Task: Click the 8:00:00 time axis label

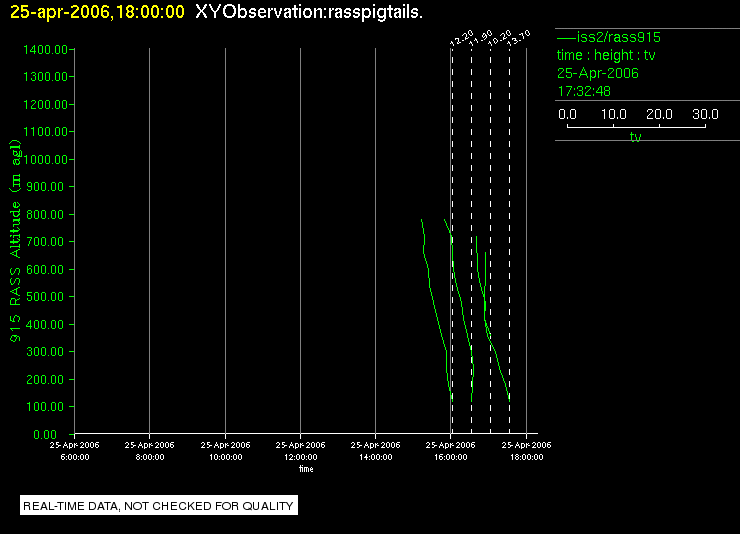Action: pos(150,457)
